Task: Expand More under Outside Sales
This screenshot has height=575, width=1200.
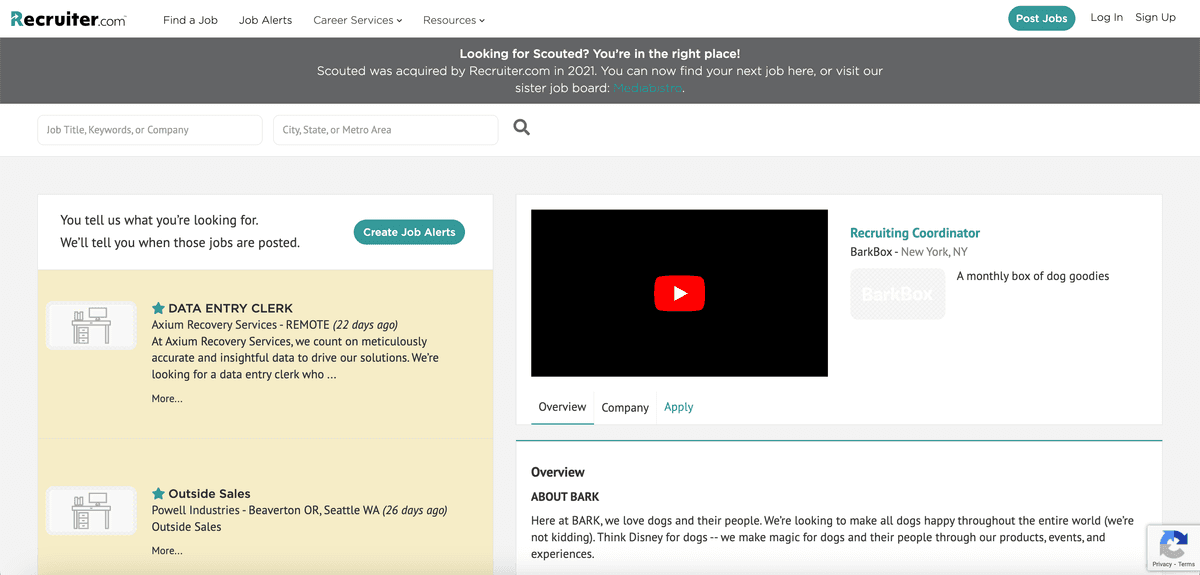Action: pyautogui.click(x=167, y=551)
